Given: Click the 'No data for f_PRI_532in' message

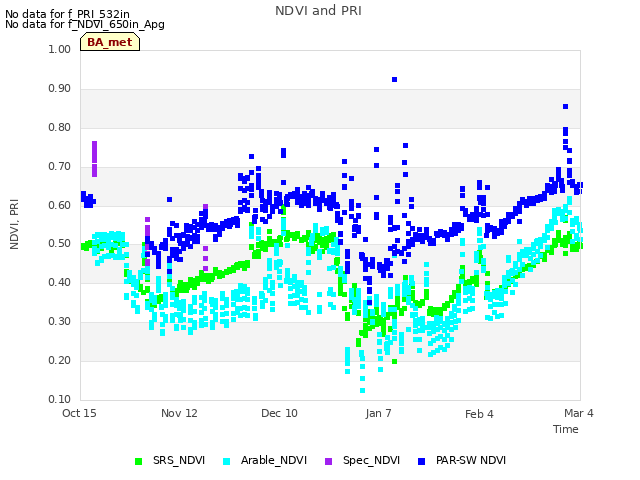Looking at the screenshot, I should point(67,14).
